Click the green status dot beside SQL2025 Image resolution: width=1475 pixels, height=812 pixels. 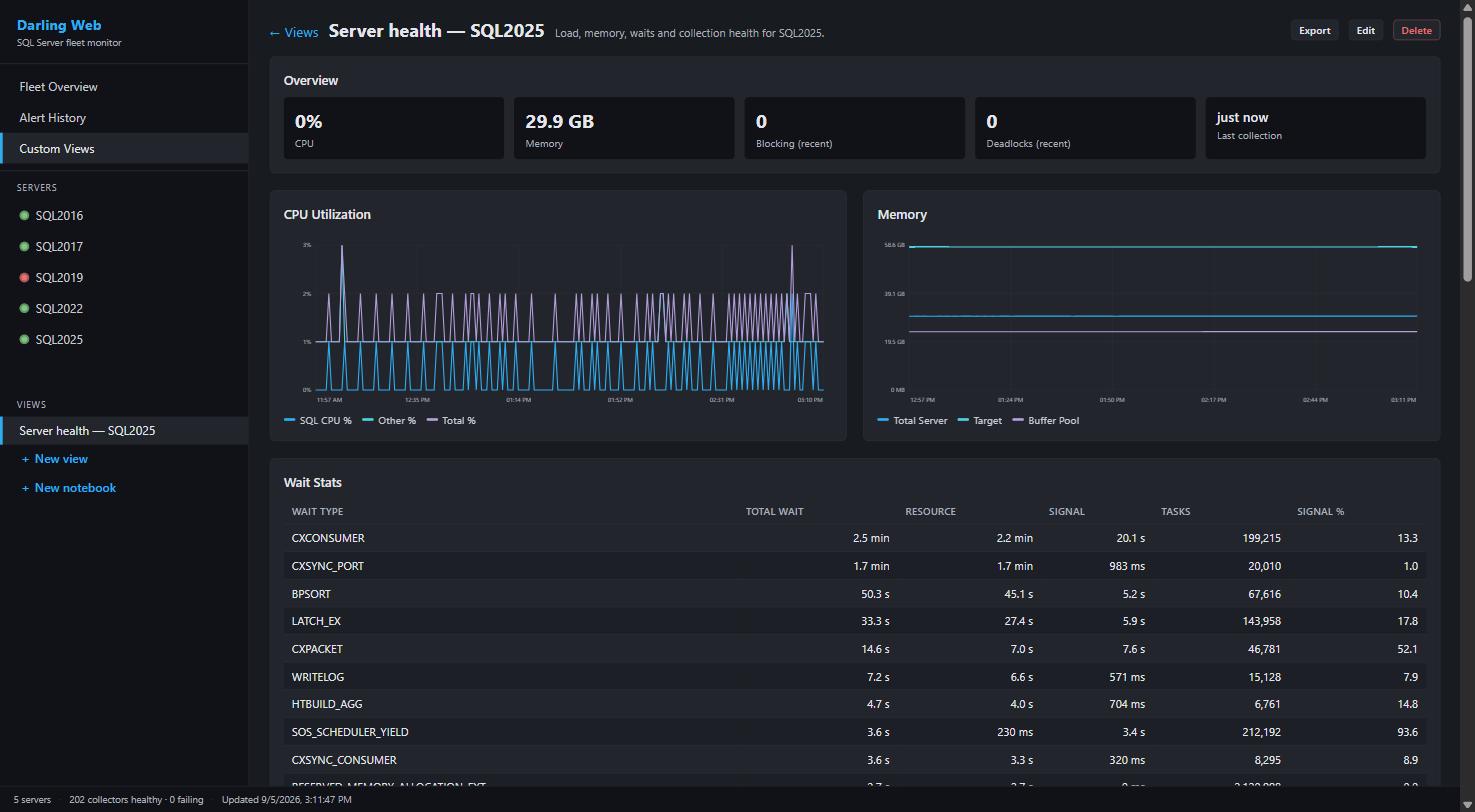tap(24, 340)
